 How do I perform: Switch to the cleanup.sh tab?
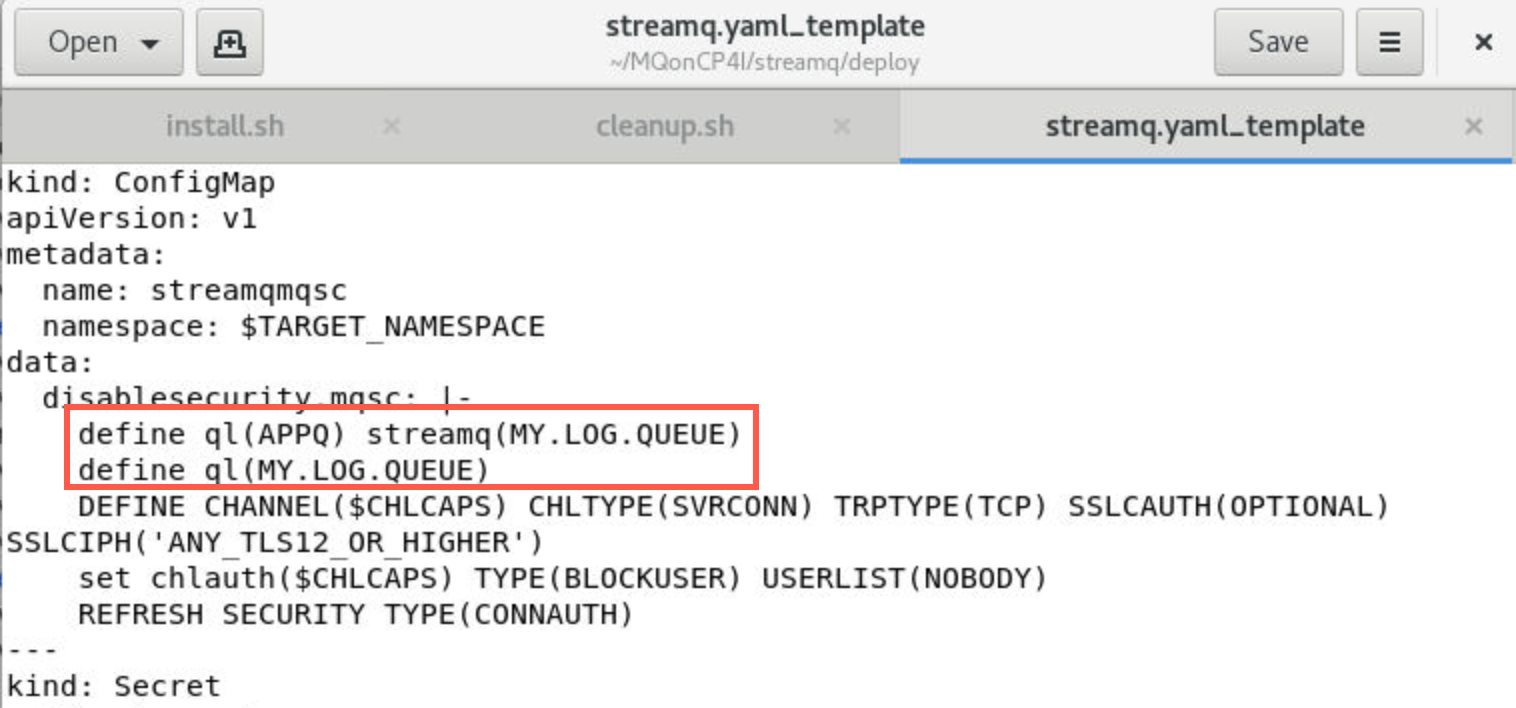coord(664,127)
